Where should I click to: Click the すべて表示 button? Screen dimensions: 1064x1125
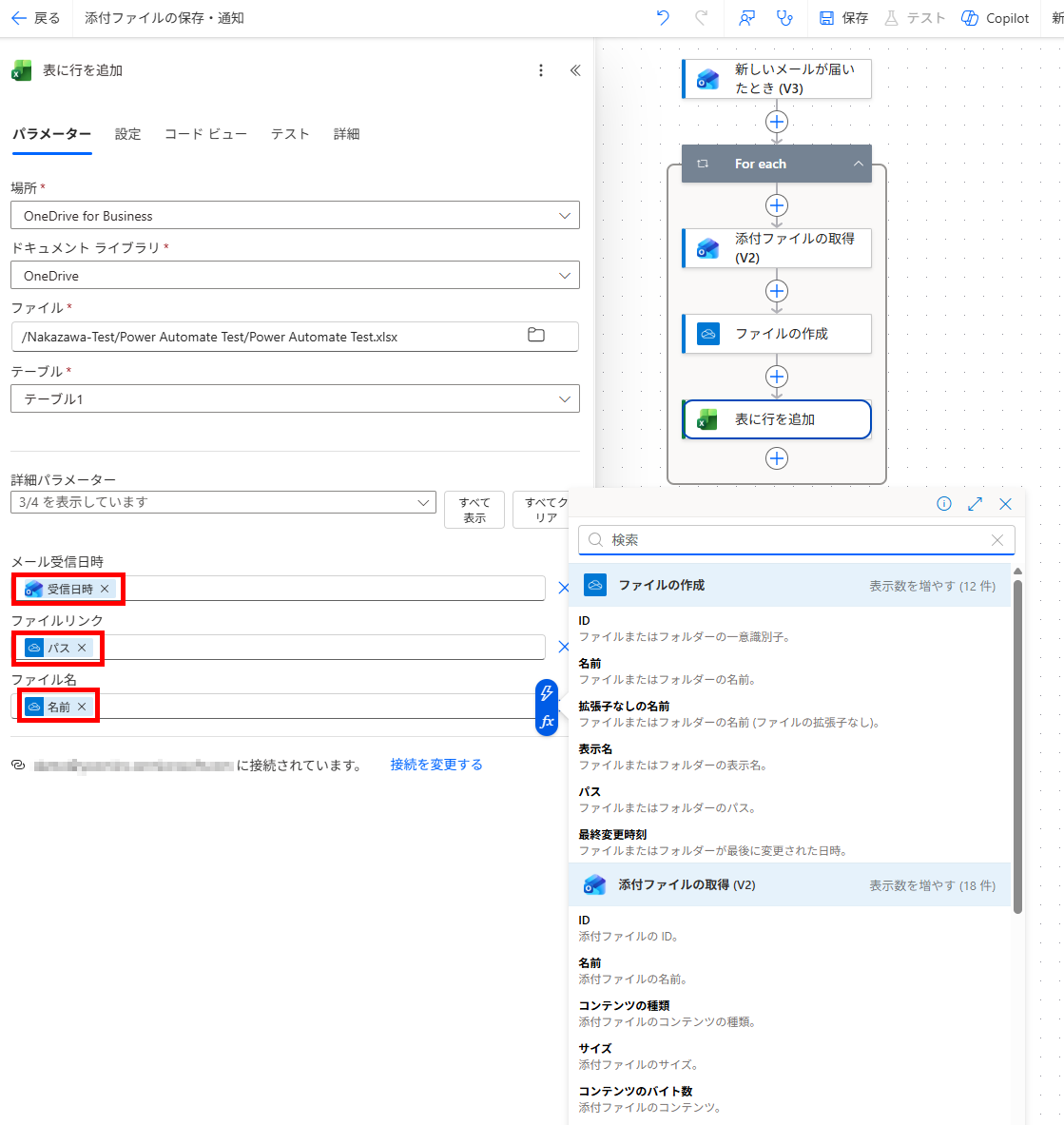(x=474, y=510)
